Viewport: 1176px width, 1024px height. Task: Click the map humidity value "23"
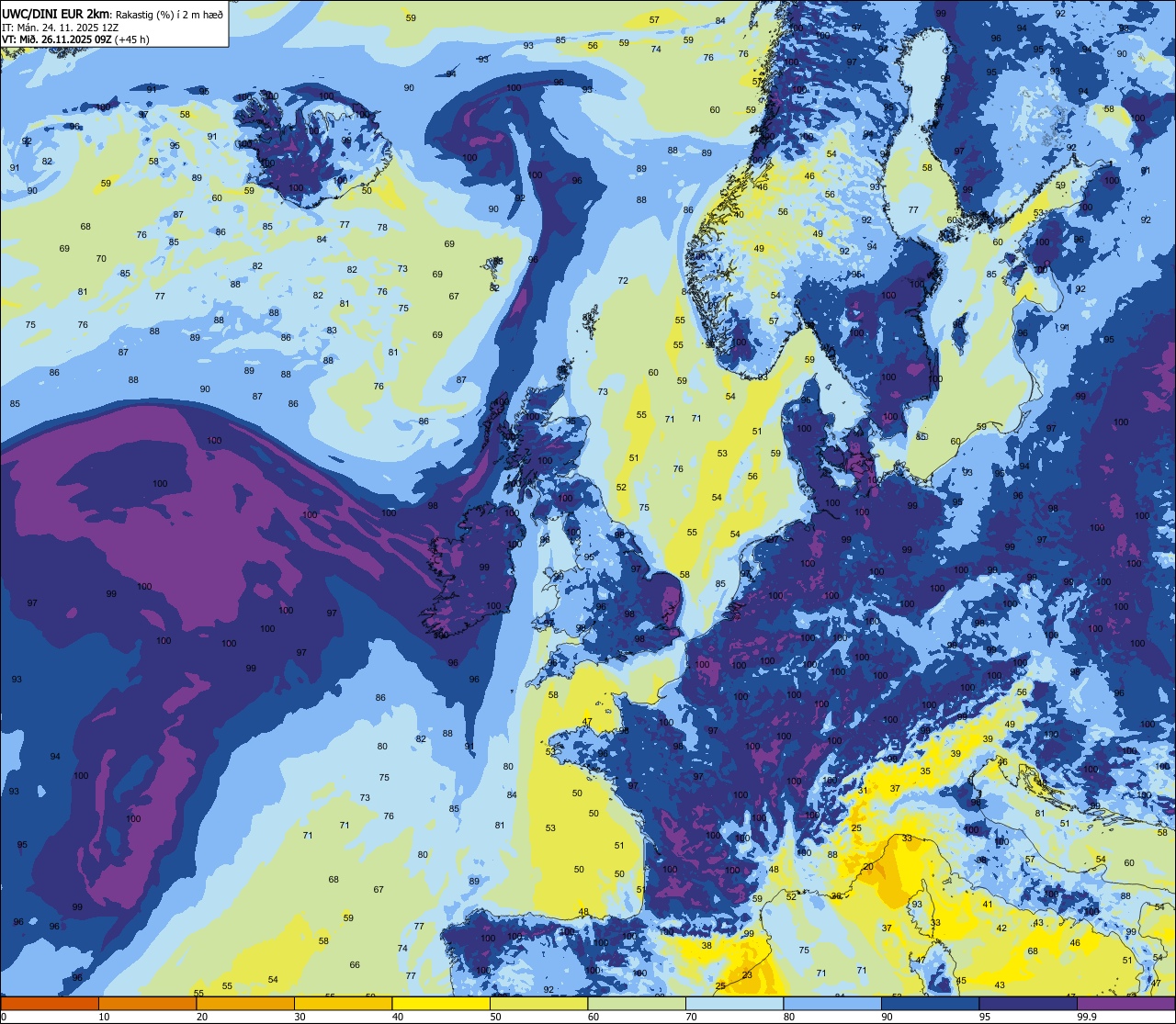748,975
